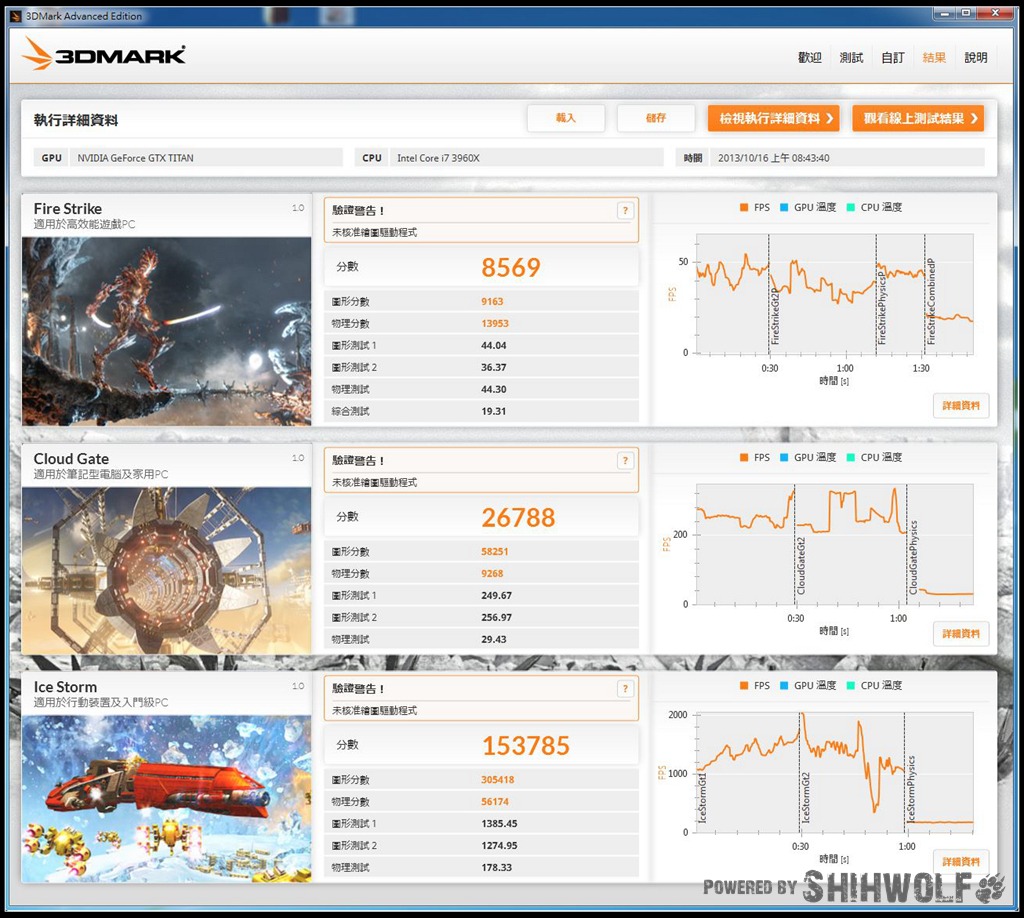1024x918 pixels.
Task: Click the 載入 button
Action: (566, 118)
